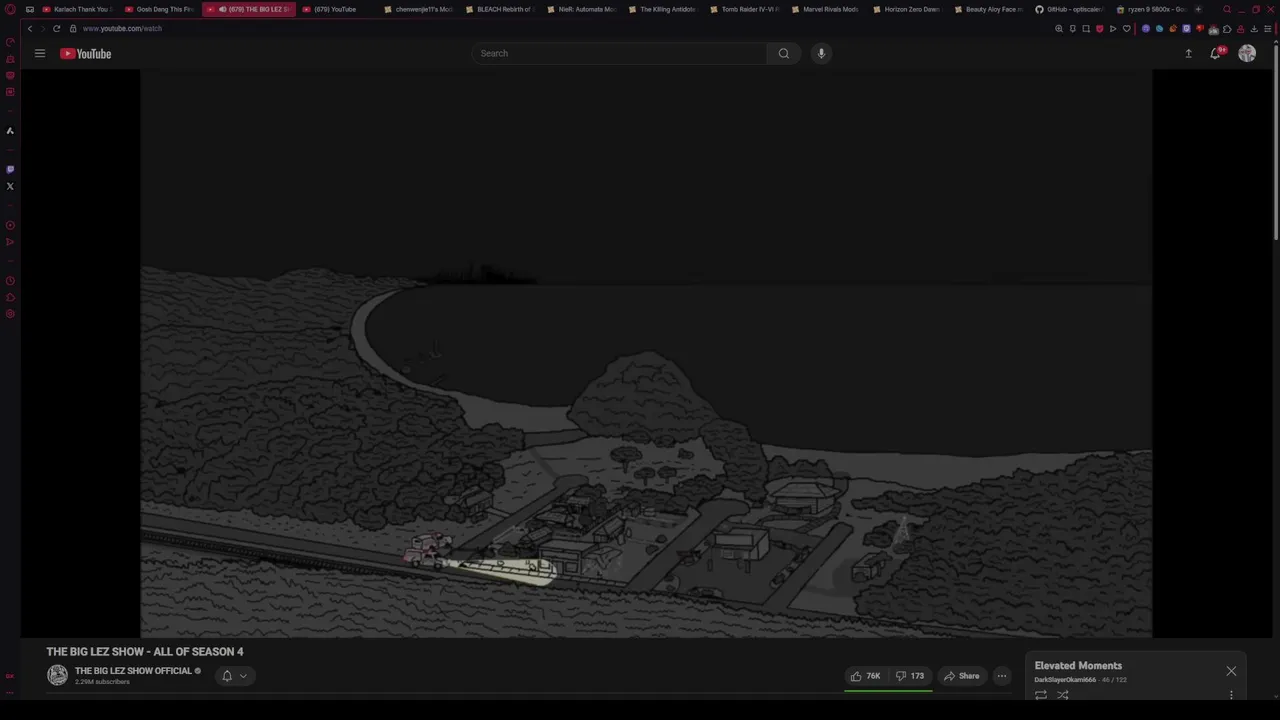Open THE BIG LEZ SHOW channel avatar
Viewport: 1280px width, 720px height.
click(57, 675)
